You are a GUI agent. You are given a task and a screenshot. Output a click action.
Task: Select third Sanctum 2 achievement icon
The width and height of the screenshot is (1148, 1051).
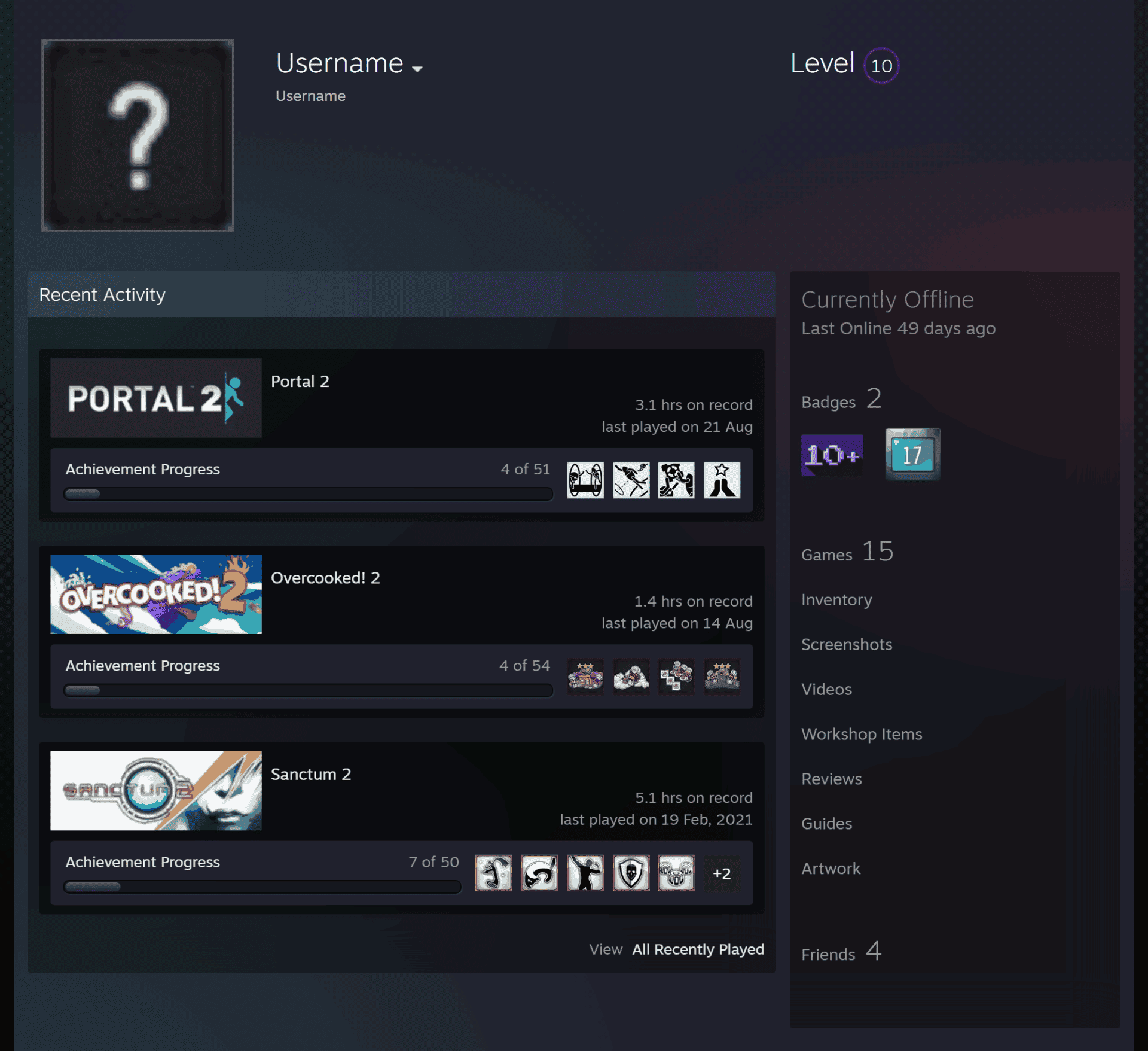pos(585,873)
